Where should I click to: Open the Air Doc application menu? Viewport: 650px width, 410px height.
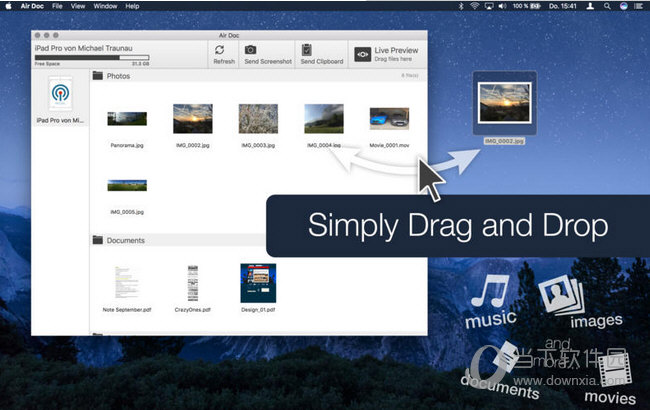(32, 6)
